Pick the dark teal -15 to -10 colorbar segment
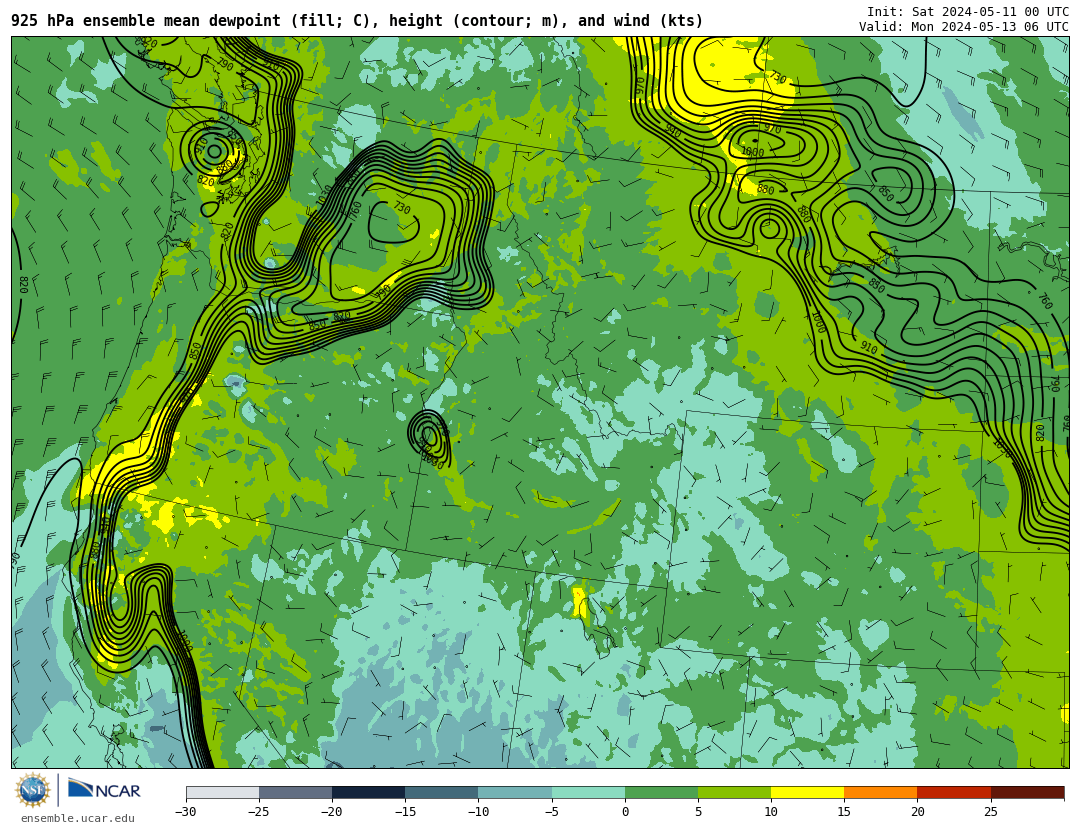 [x=442, y=792]
